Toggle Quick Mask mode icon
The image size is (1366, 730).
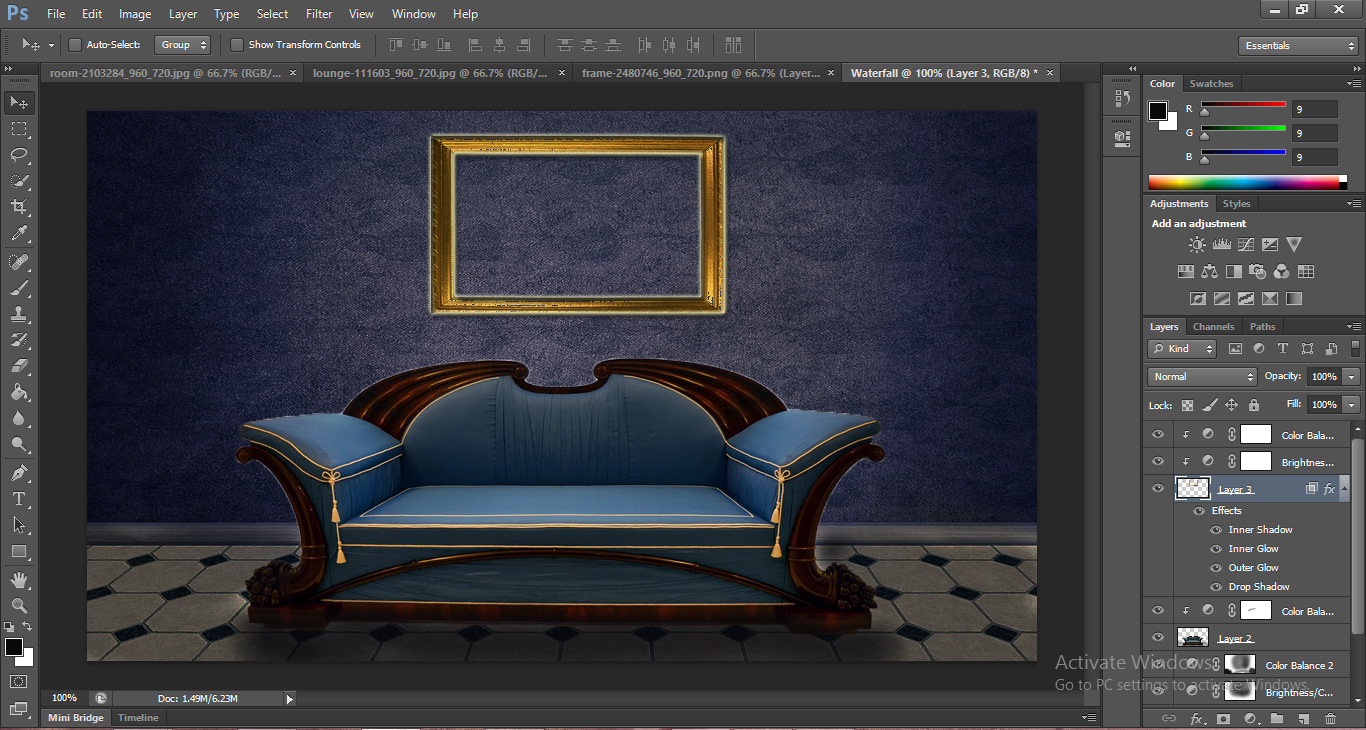pos(19,681)
